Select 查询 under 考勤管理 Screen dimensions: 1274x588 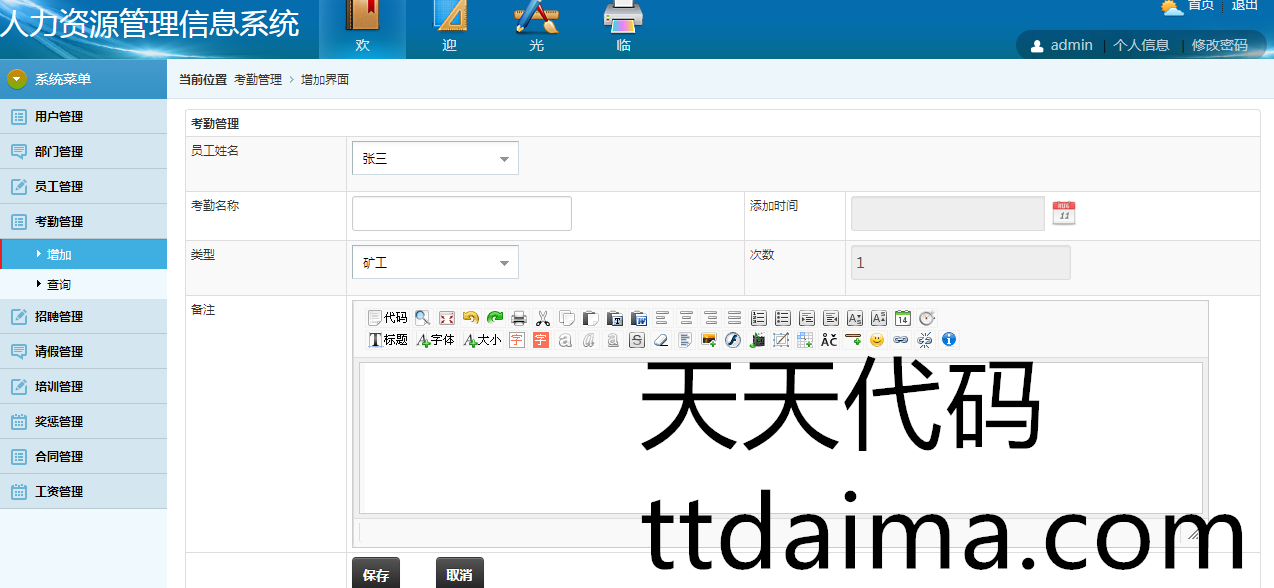pyautogui.click(x=59, y=284)
